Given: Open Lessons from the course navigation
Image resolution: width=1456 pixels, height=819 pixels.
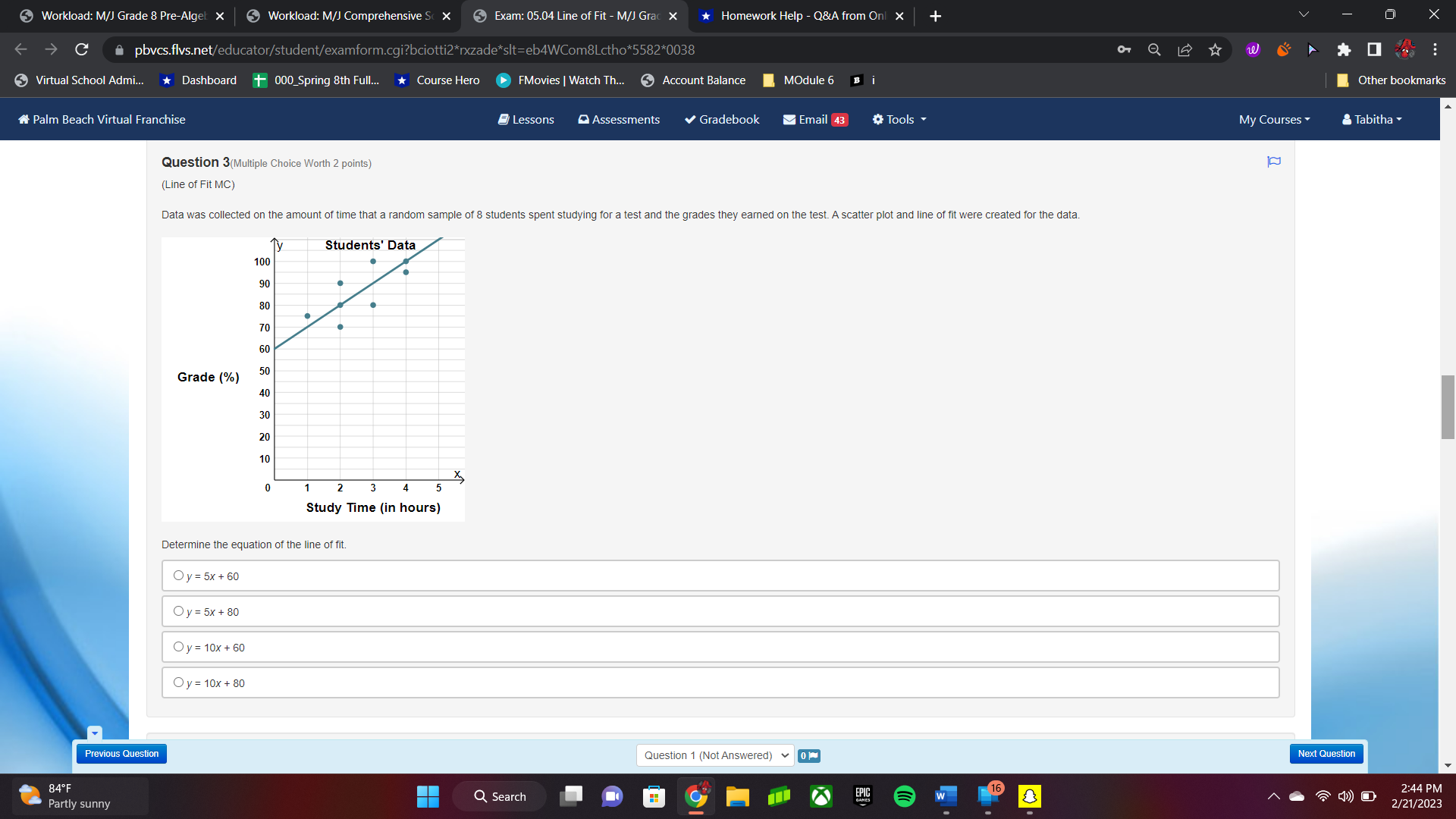Looking at the screenshot, I should pos(526,119).
